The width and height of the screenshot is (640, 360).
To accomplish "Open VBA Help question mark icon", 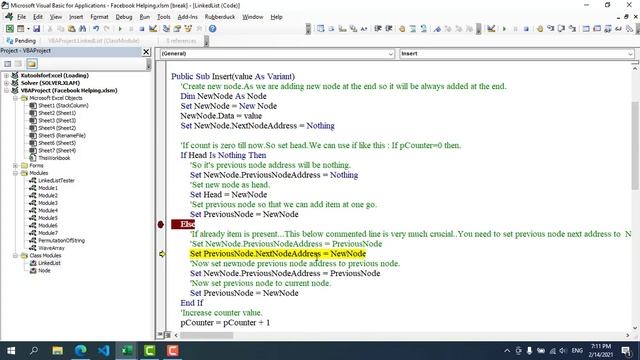I will [212, 29].
